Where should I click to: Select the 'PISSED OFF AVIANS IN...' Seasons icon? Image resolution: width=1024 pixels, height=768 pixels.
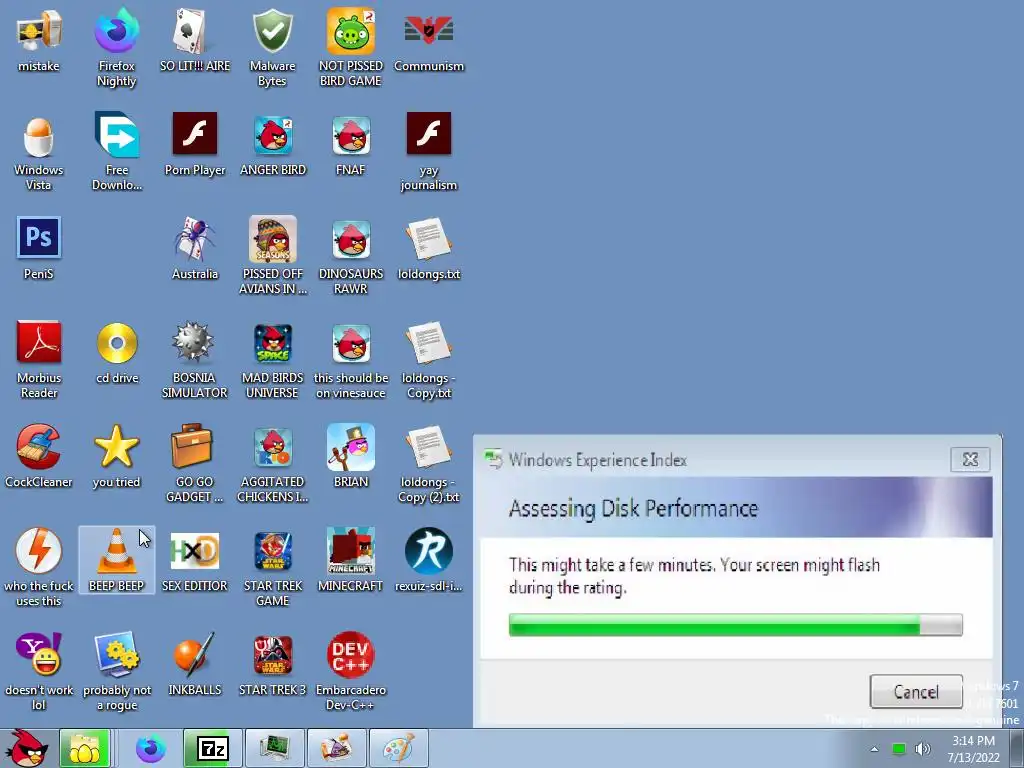point(272,255)
